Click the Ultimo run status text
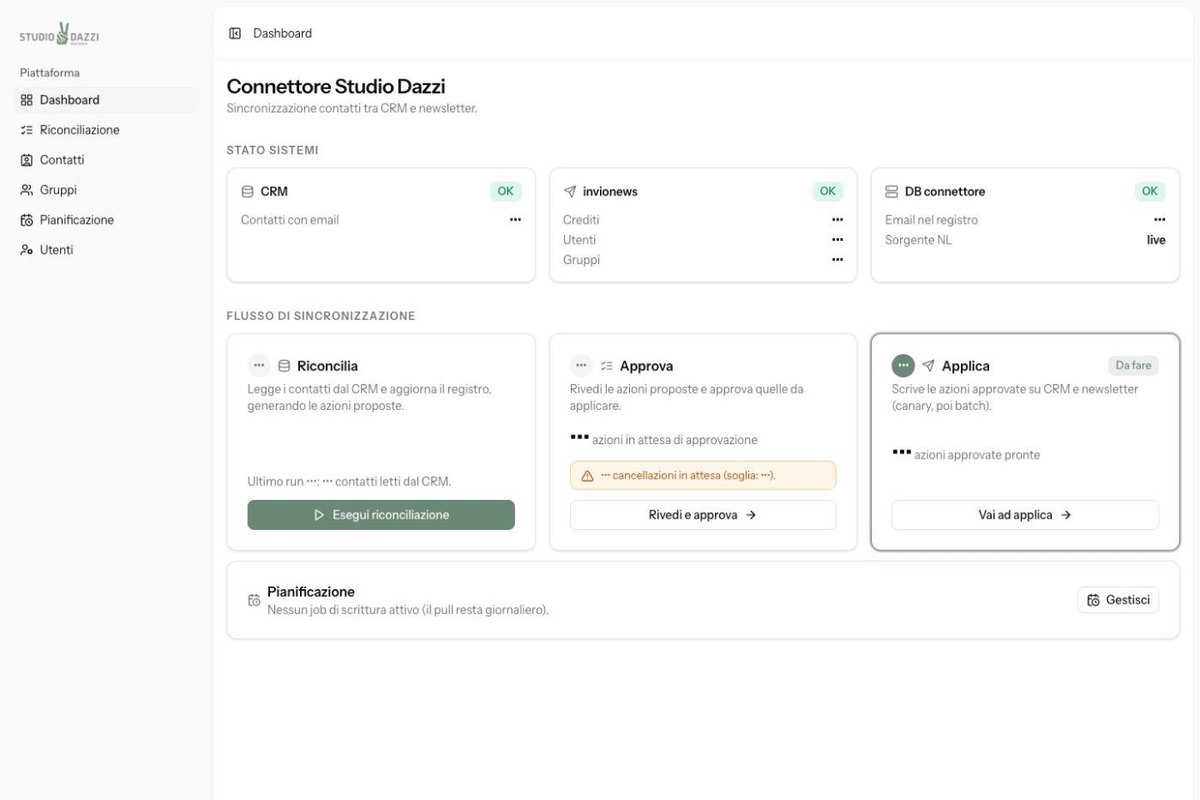1200x800 pixels. coord(349,482)
